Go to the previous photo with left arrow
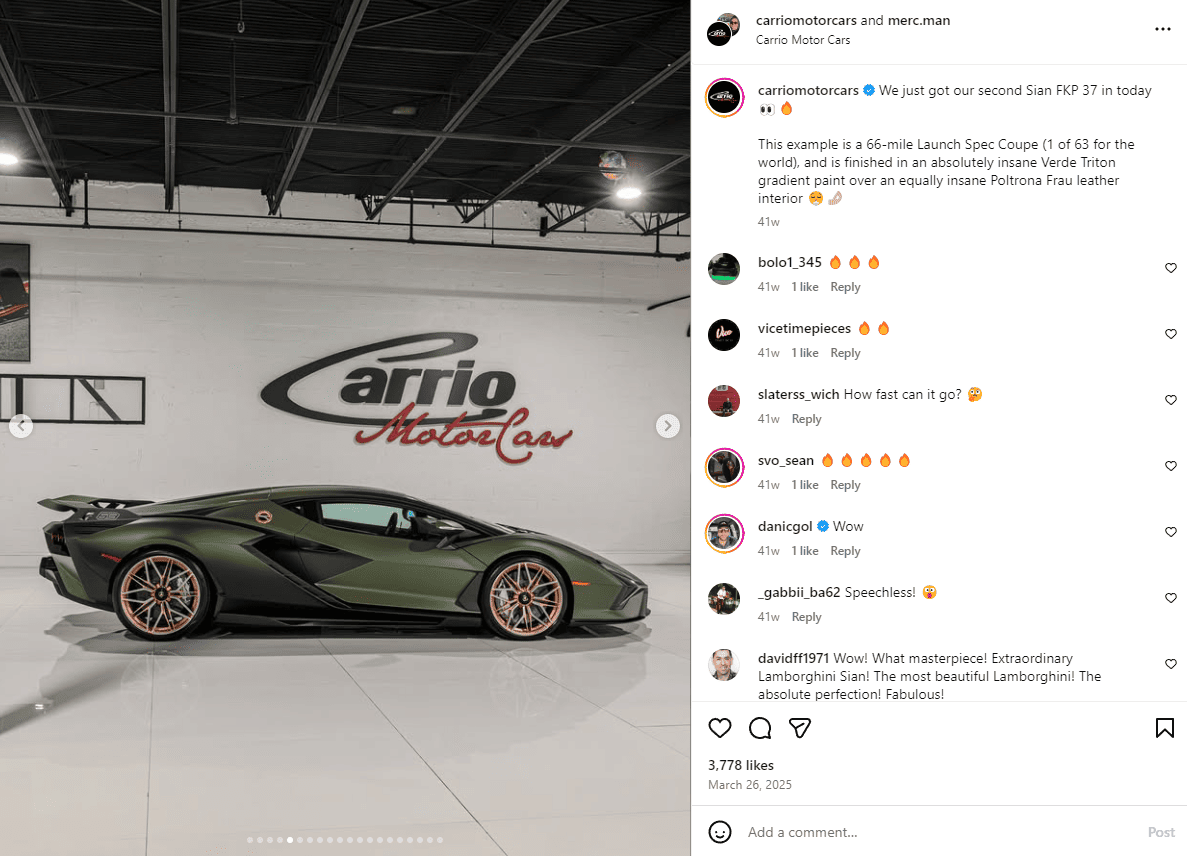The width and height of the screenshot is (1187, 856). pos(21,426)
